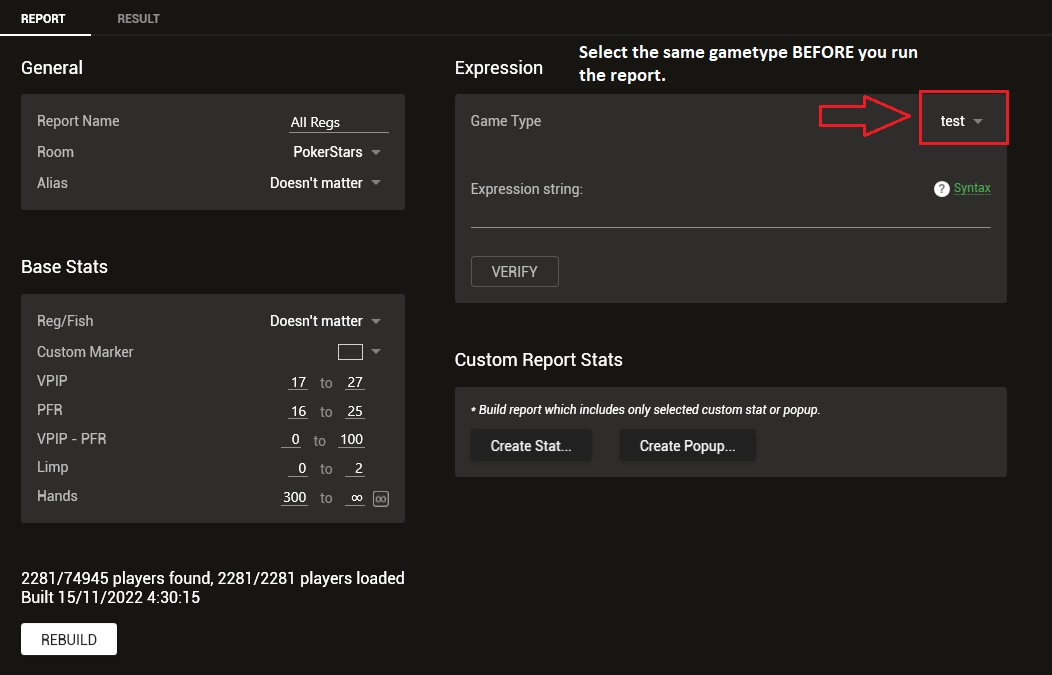The image size is (1052, 675).
Task: Click the Hands minimum value field
Action: point(295,497)
